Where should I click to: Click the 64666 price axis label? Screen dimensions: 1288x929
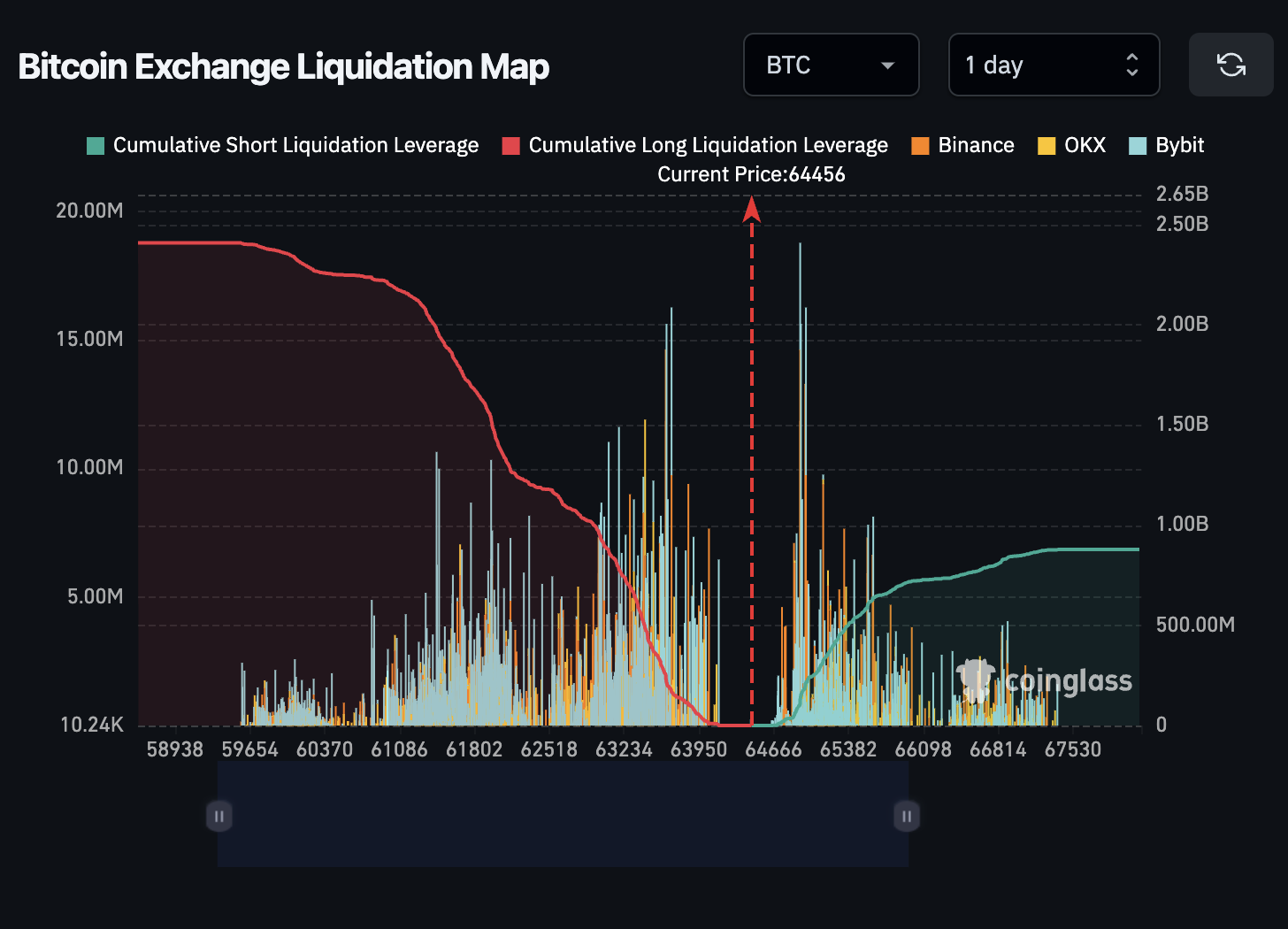coord(773,749)
